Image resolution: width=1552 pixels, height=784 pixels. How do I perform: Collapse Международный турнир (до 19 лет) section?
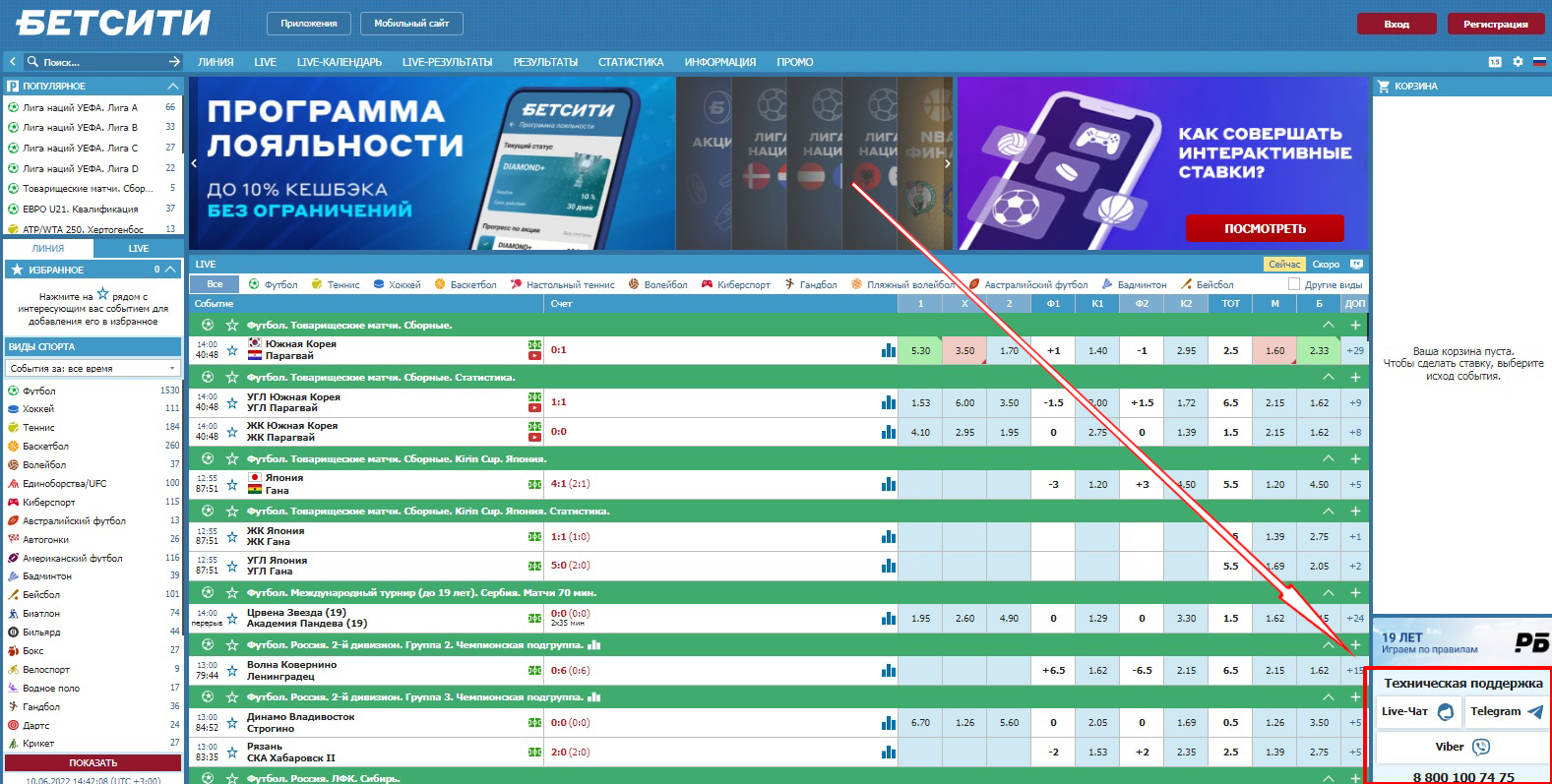click(1329, 593)
